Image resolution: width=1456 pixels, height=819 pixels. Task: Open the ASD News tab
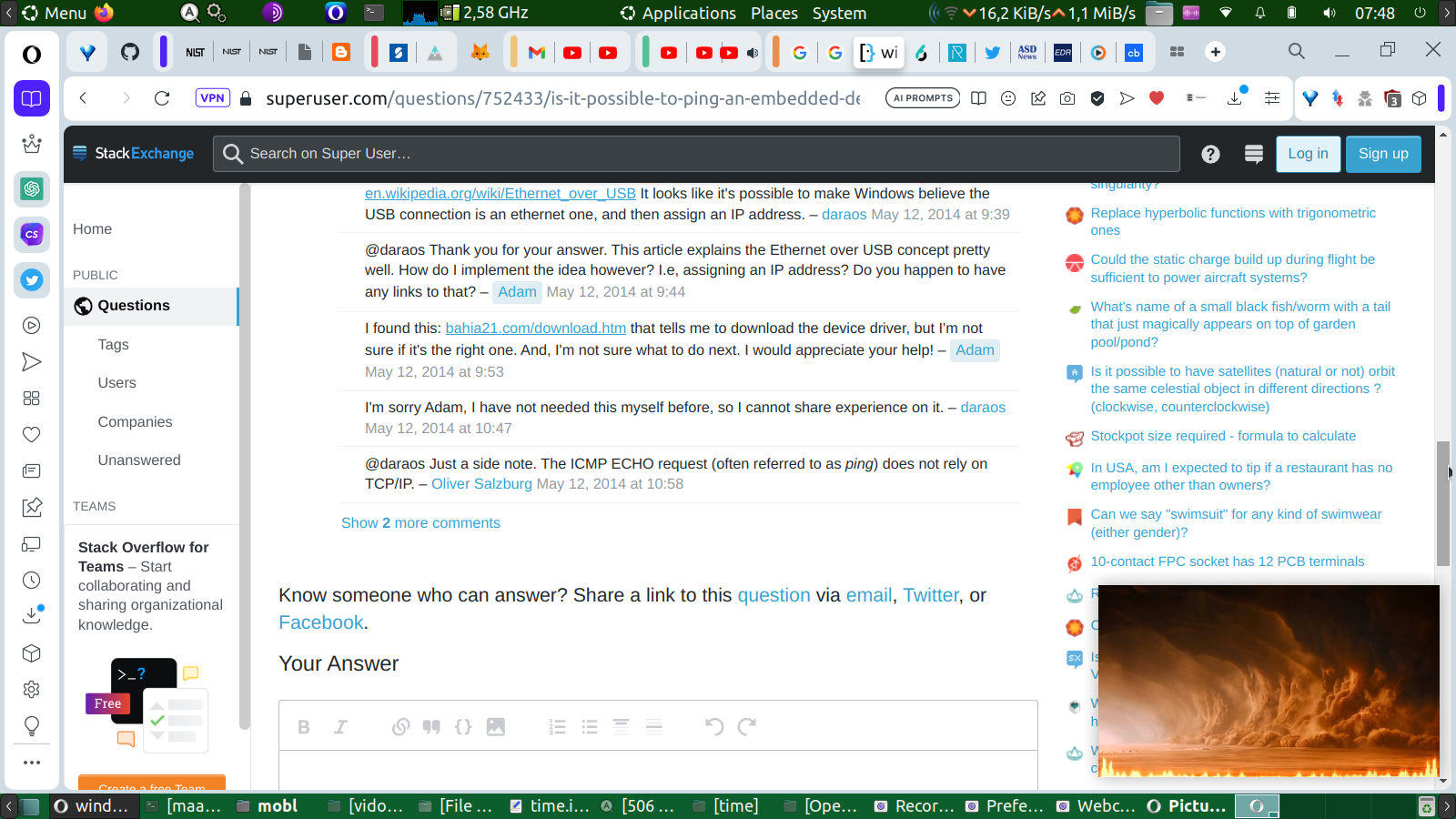click(1027, 52)
